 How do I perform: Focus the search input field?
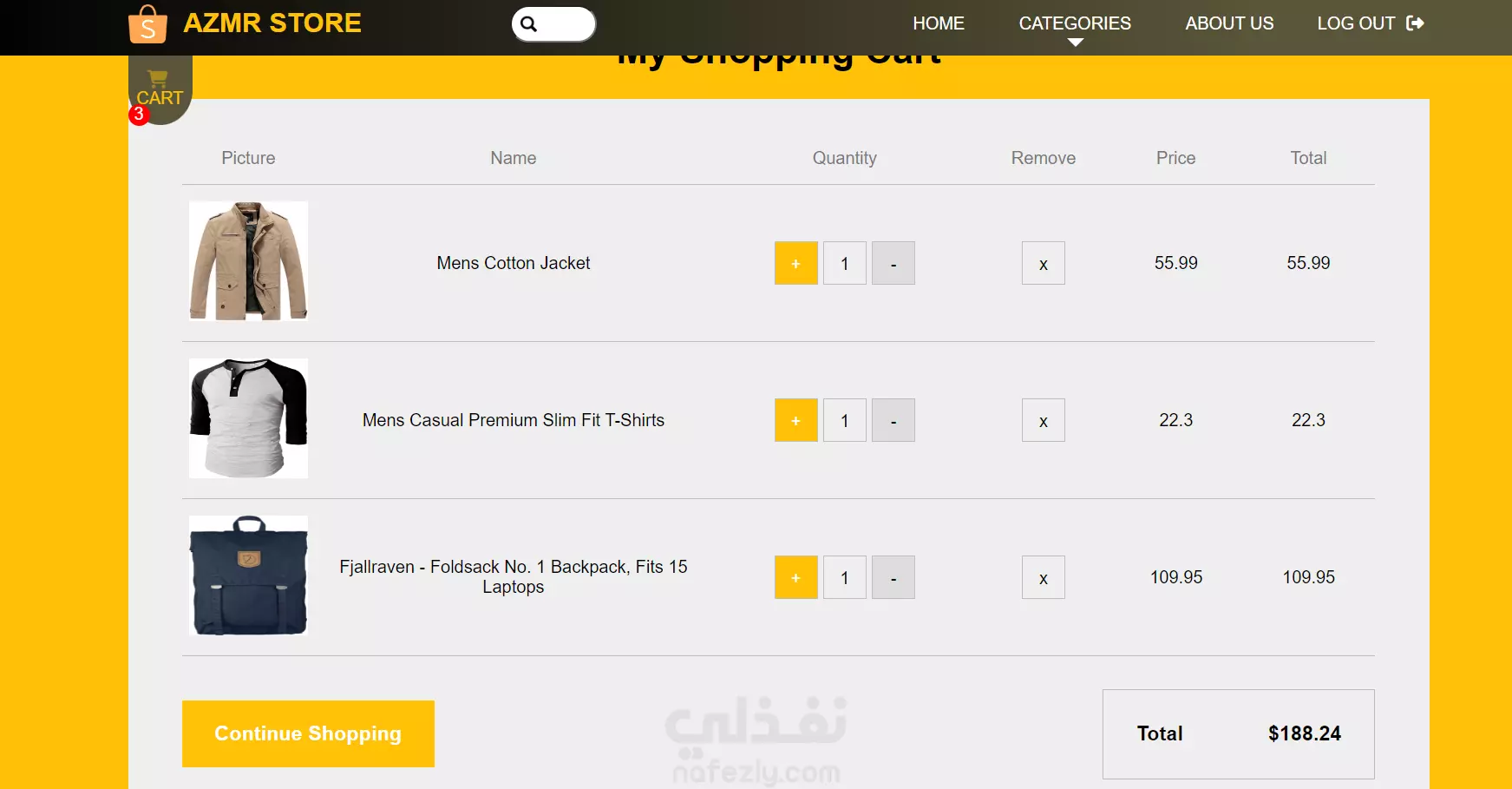pos(553,24)
